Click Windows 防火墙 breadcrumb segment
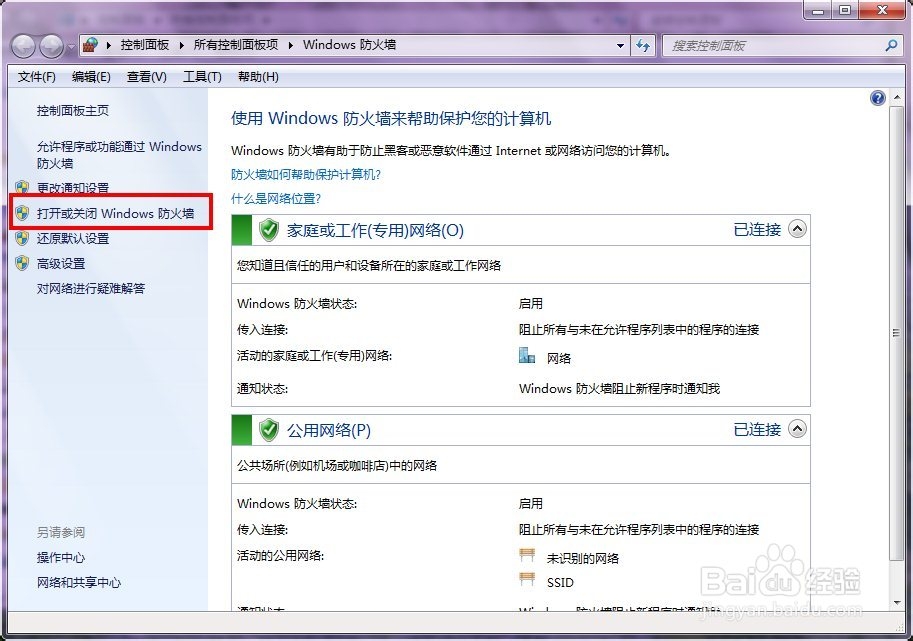This screenshot has width=913, height=641. pyautogui.click(x=349, y=45)
